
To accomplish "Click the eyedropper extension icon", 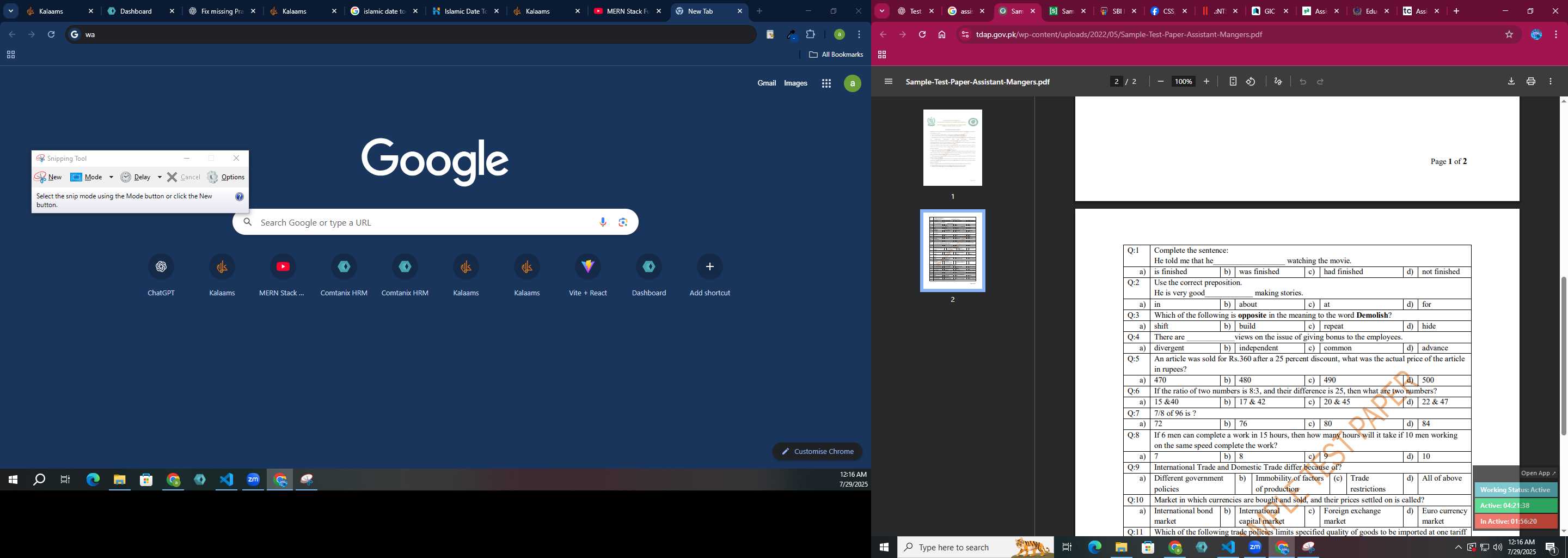I will click(791, 35).
